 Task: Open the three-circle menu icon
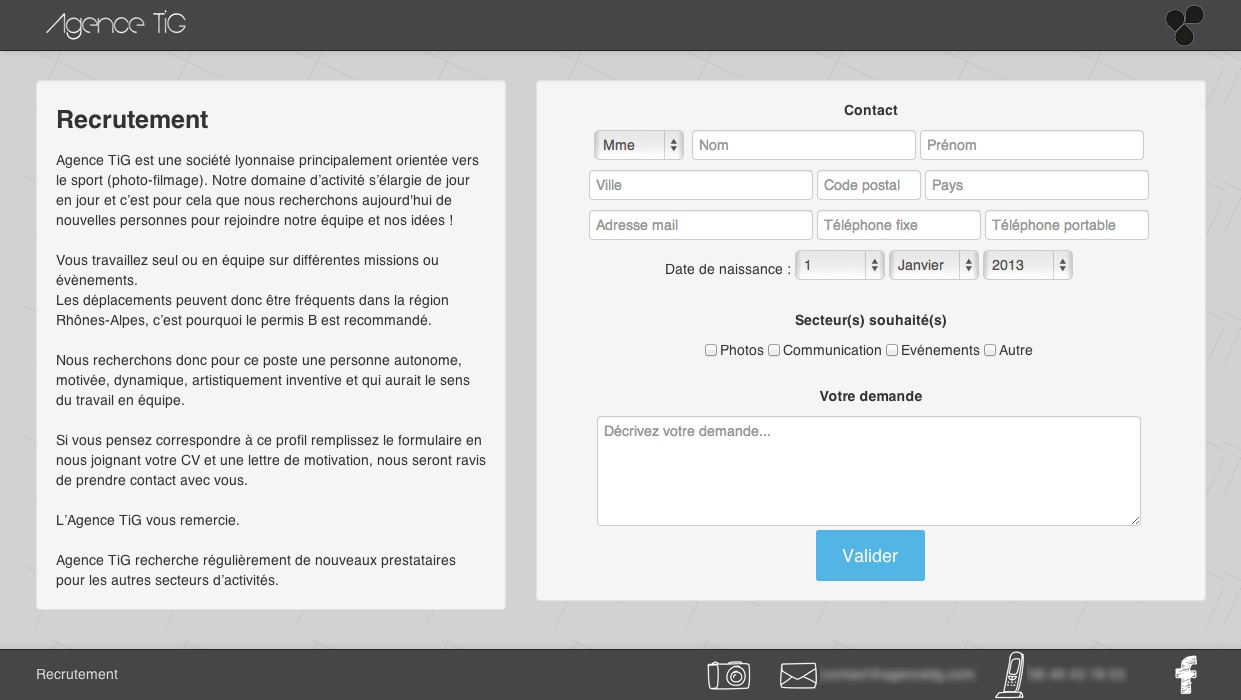(1184, 25)
